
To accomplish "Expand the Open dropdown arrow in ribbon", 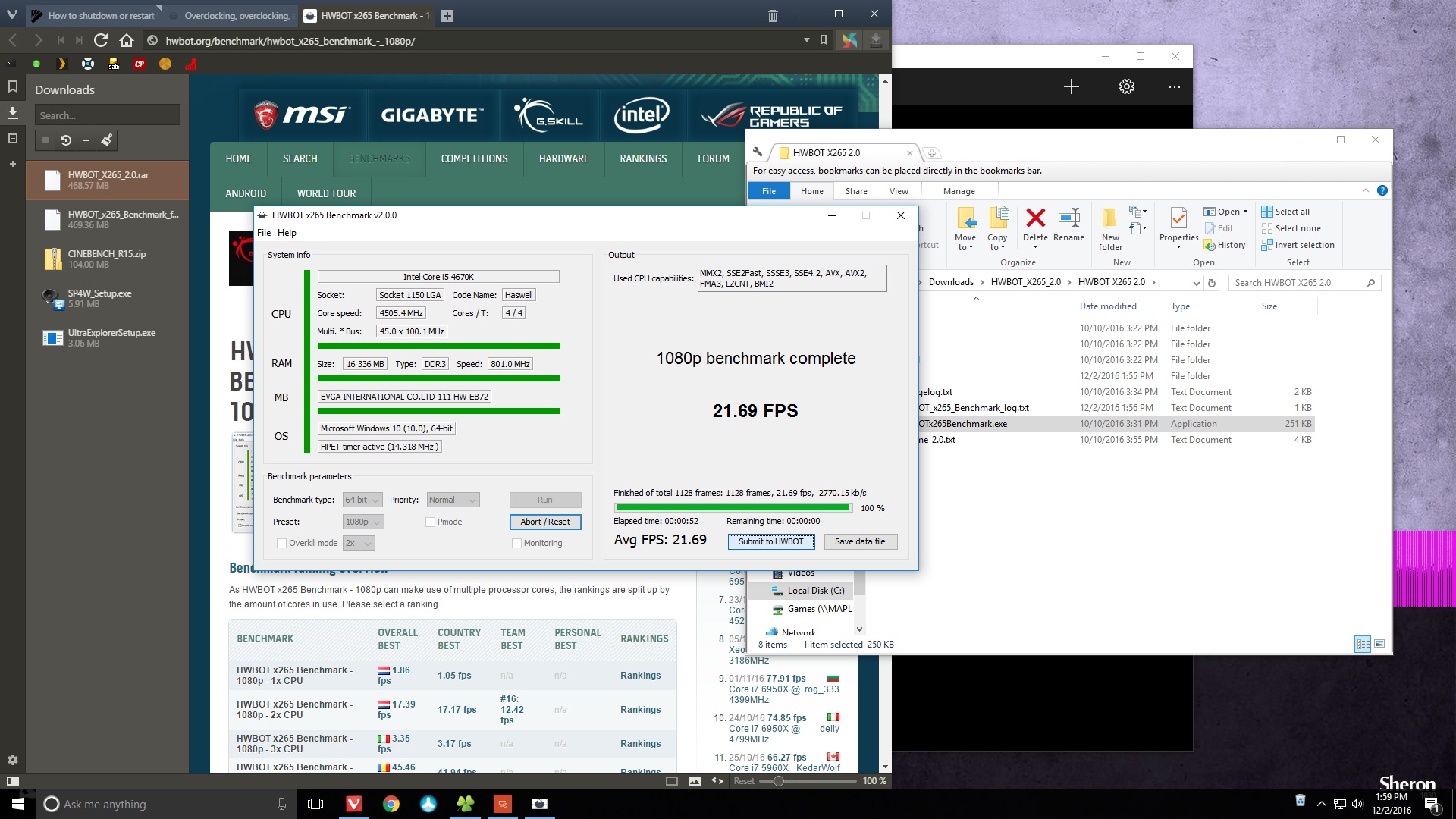I will click(1245, 212).
